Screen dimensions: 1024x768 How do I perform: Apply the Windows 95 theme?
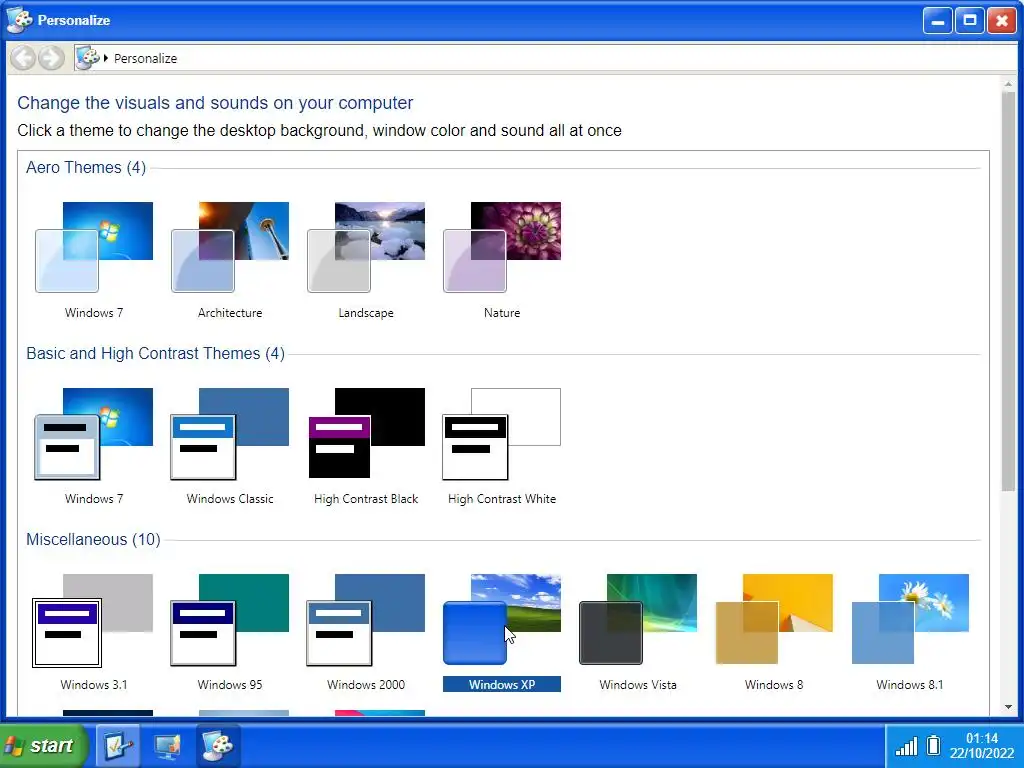coord(230,632)
